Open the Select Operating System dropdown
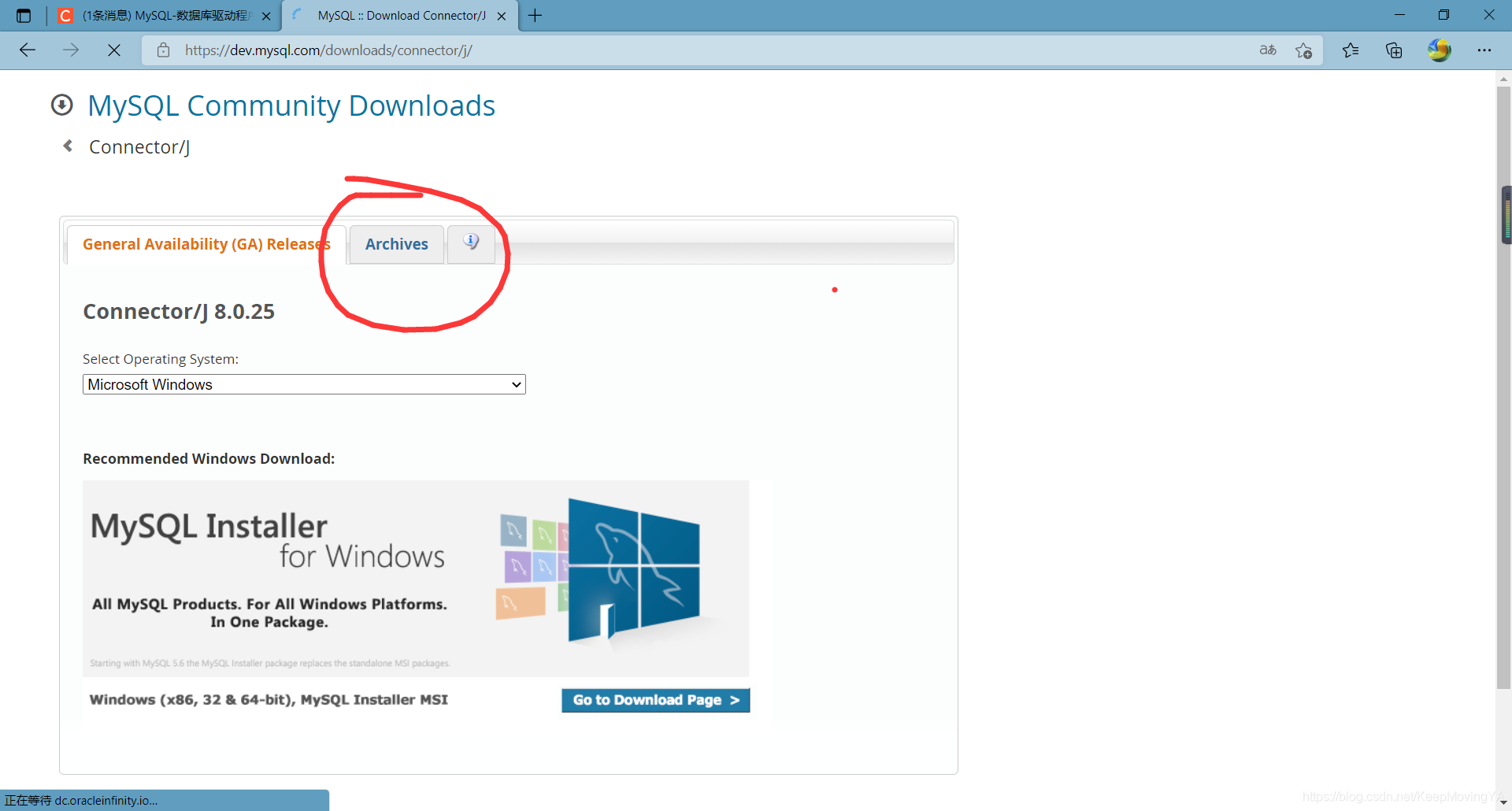The width and height of the screenshot is (1512, 811). click(x=304, y=384)
